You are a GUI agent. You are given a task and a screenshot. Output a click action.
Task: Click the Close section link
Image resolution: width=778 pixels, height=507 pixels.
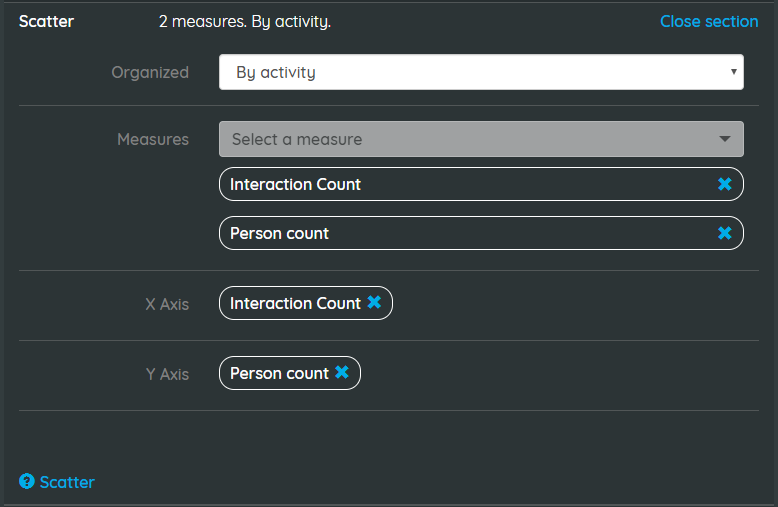(709, 21)
